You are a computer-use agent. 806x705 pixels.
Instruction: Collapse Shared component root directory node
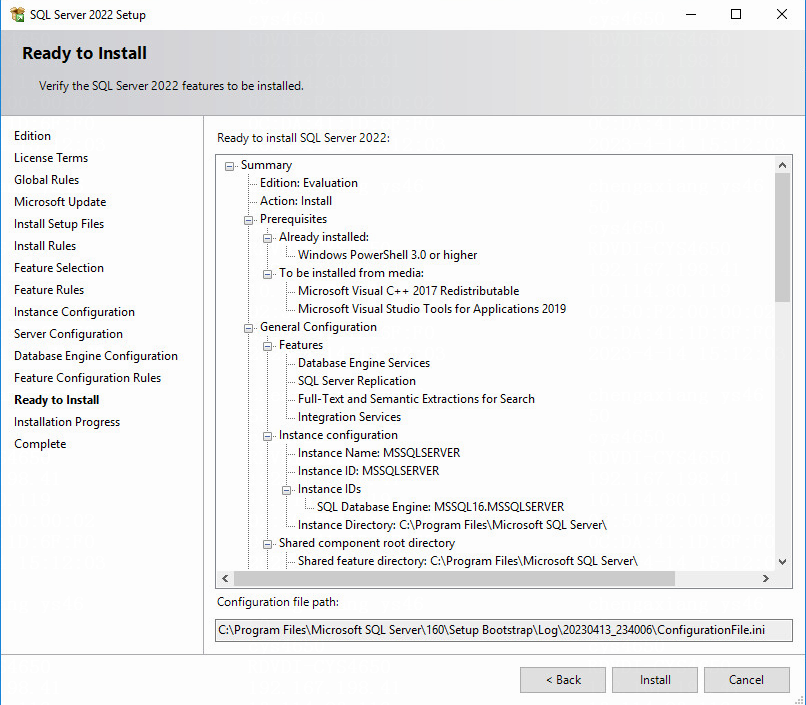coord(267,544)
